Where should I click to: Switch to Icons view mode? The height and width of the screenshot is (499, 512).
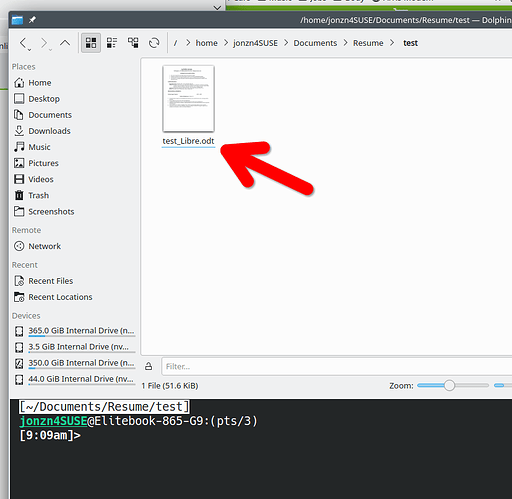pos(91,43)
